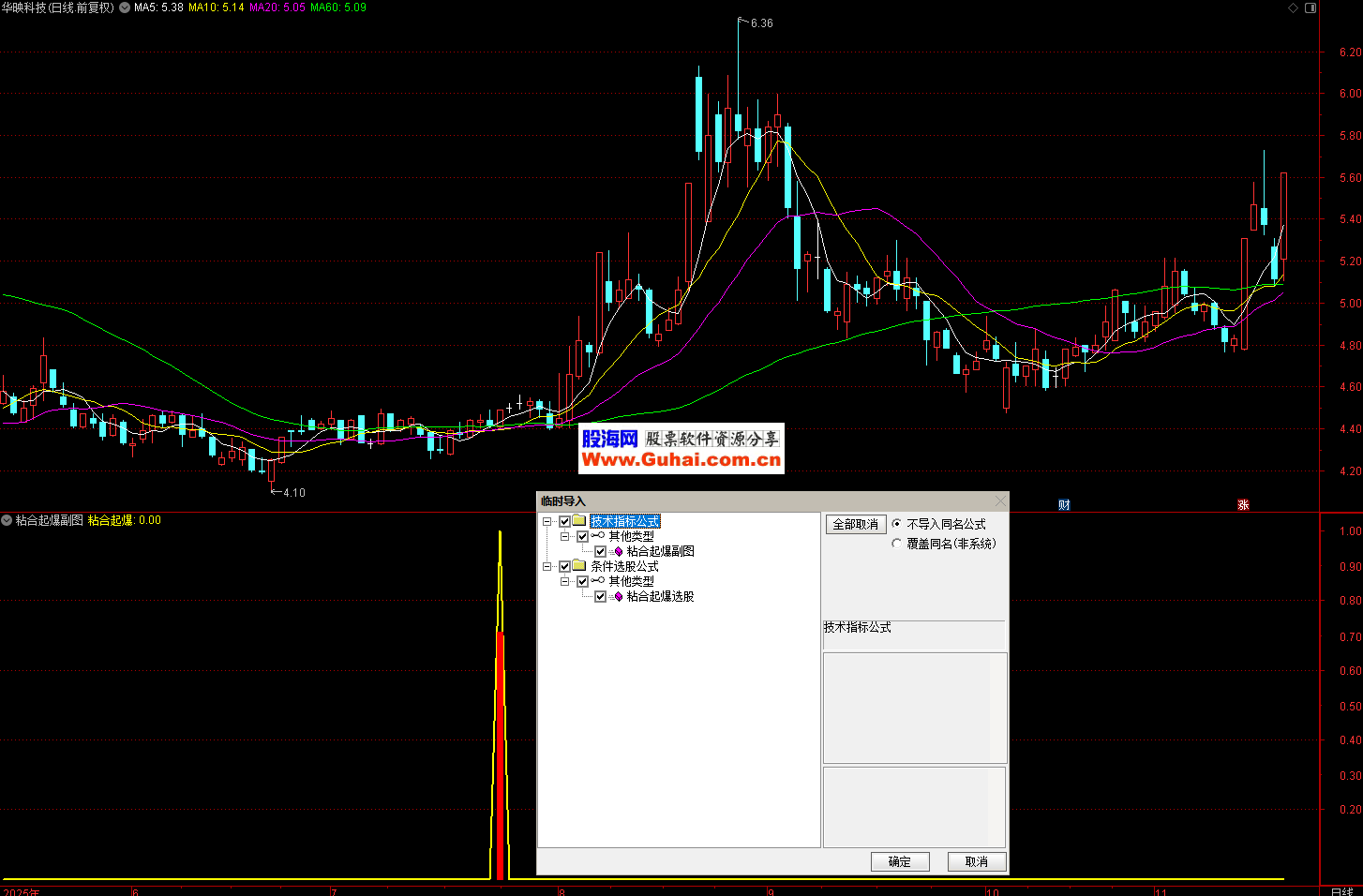Viewport: 1363px width, 896px height.
Task: Click the yellow folder icon of 条件选股公式
Action: tap(579, 566)
